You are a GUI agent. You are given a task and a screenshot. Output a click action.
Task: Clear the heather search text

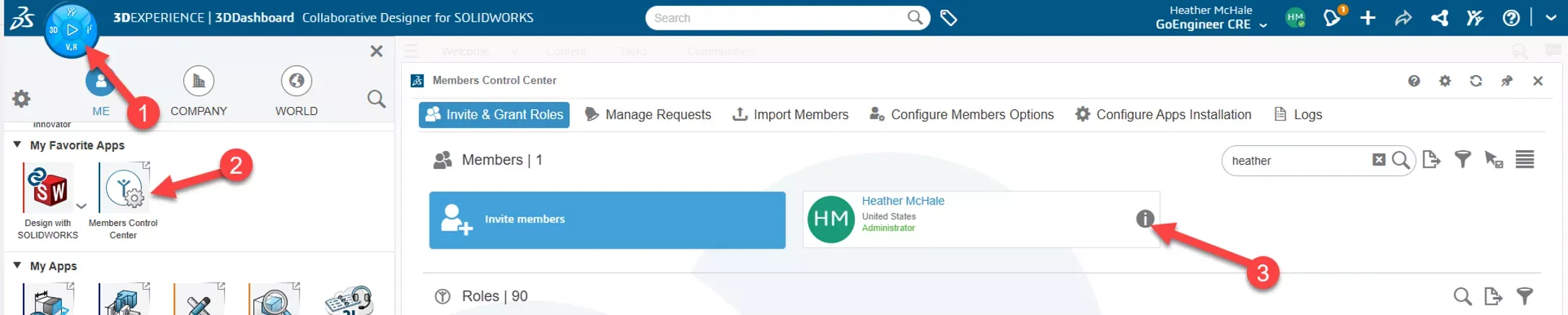click(1378, 160)
